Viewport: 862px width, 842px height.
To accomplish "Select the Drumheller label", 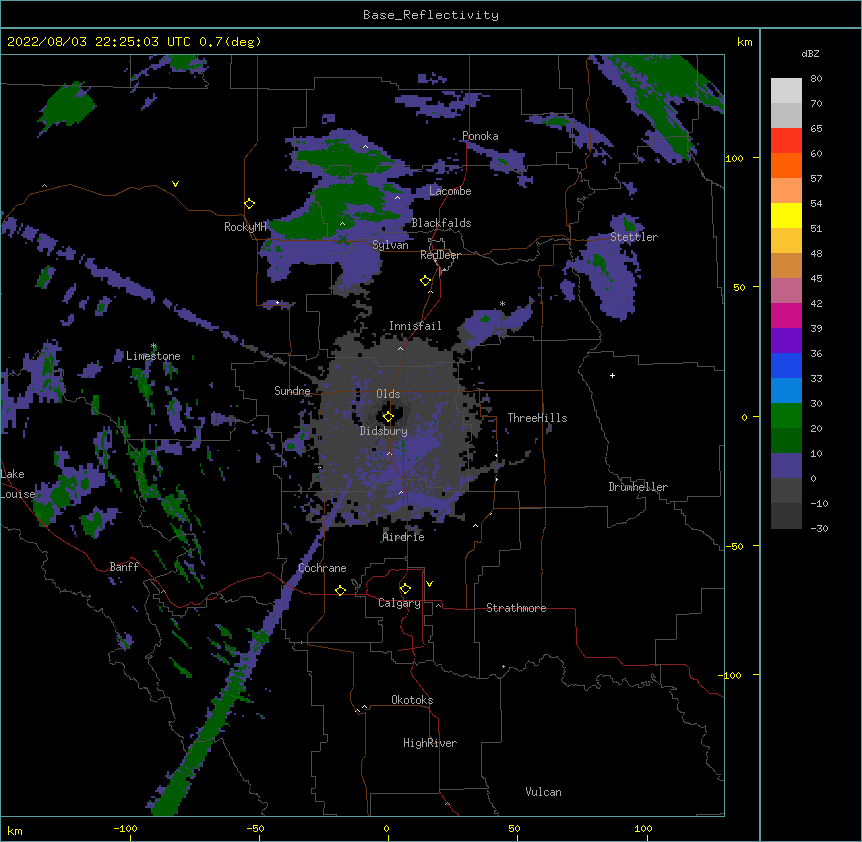I will (x=638, y=487).
